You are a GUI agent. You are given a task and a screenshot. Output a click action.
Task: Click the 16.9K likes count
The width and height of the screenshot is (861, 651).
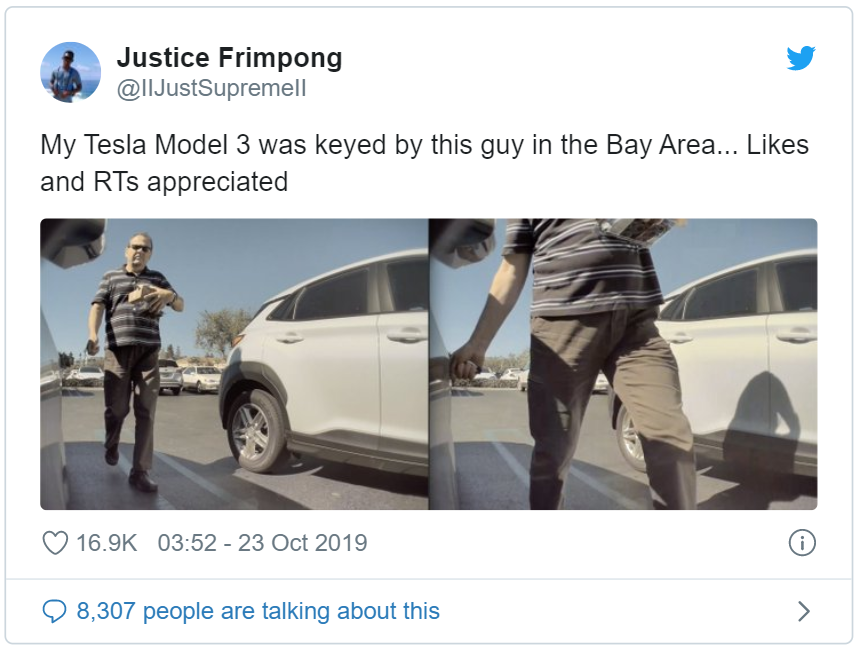[106, 543]
